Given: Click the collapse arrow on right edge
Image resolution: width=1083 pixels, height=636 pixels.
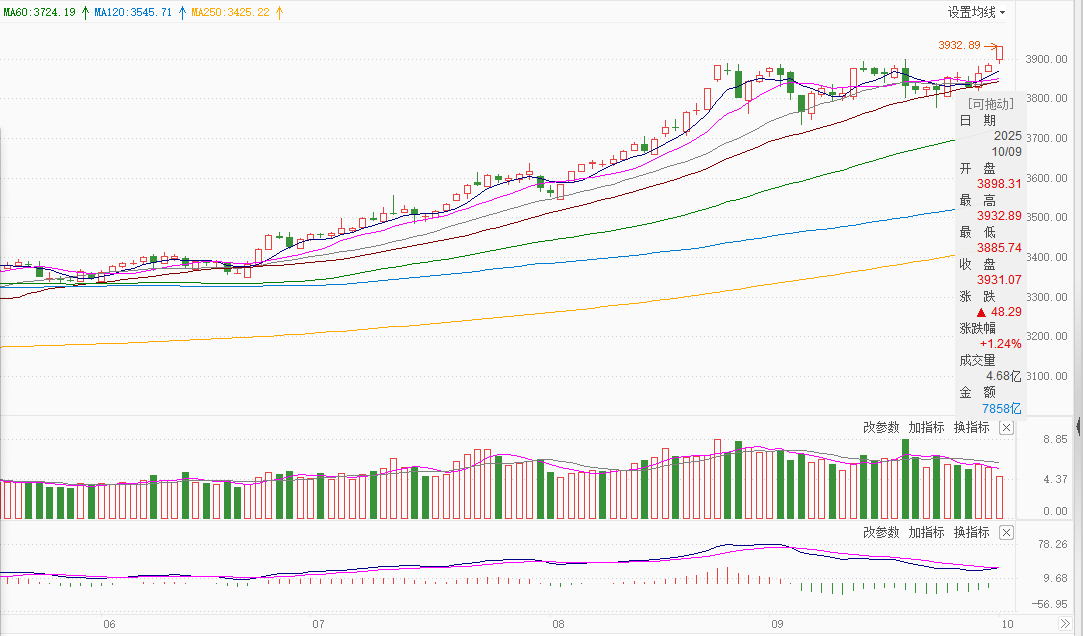Looking at the screenshot, I should tap(1078, 427).
